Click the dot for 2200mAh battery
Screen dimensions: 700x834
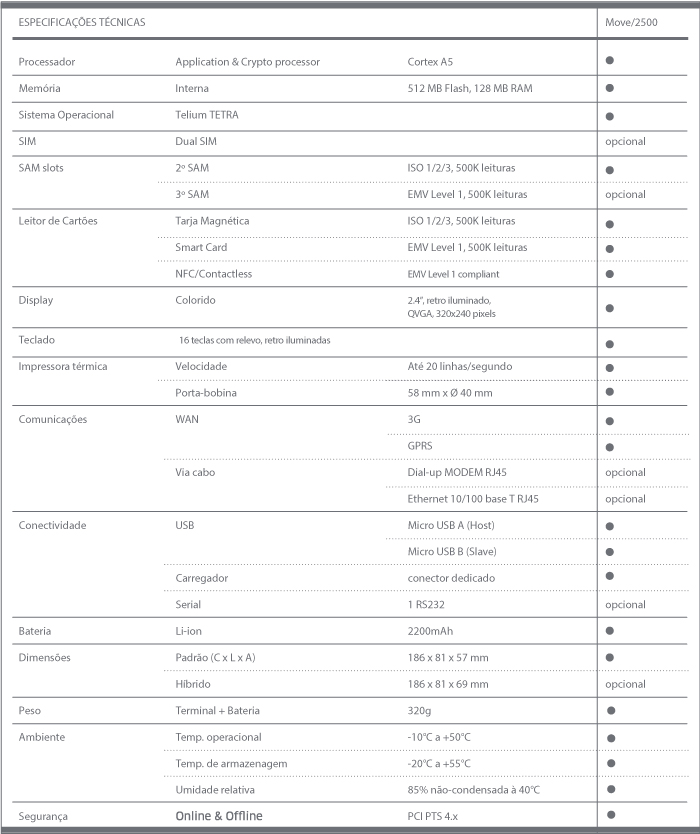point(610,631)
